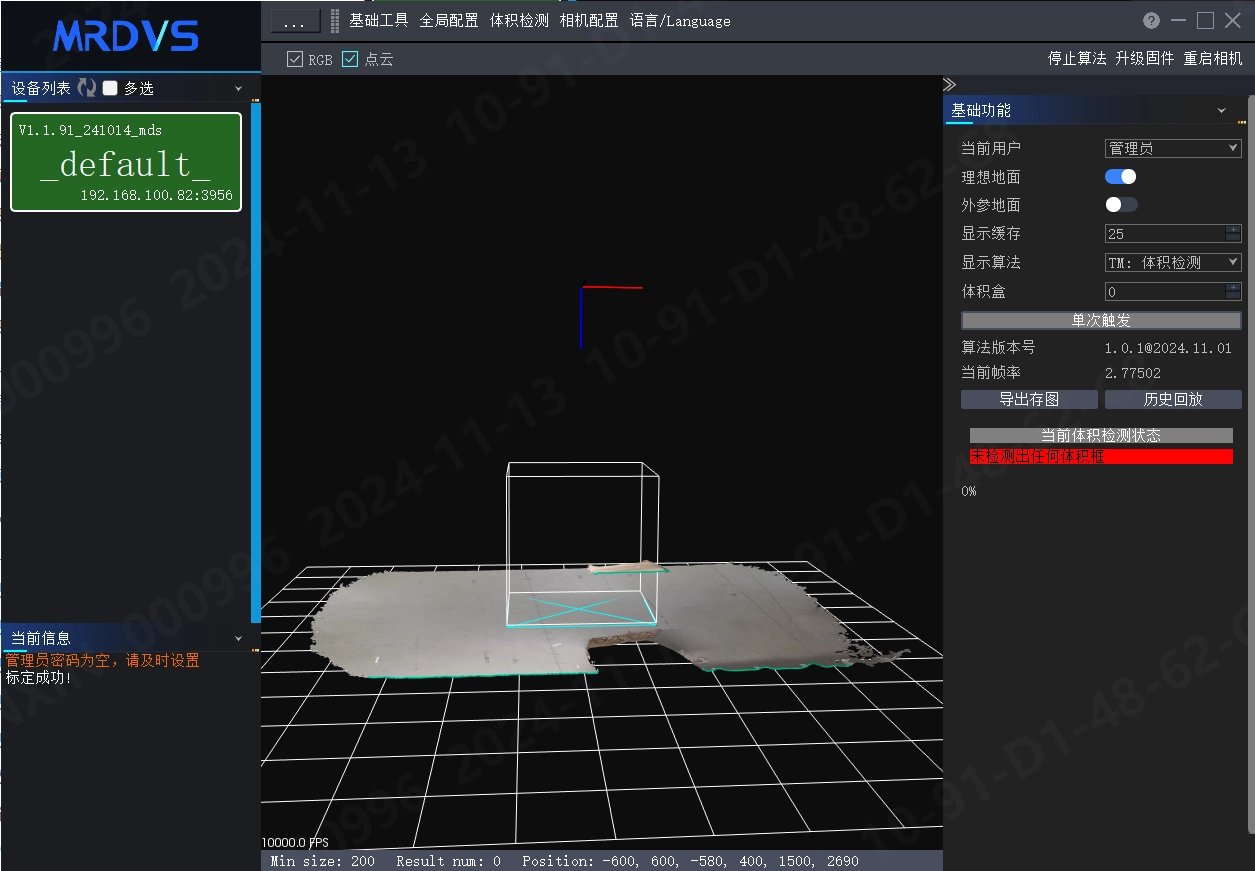Expand the 基础功能 panel arrow
1255x871 pixels.
1222,110
